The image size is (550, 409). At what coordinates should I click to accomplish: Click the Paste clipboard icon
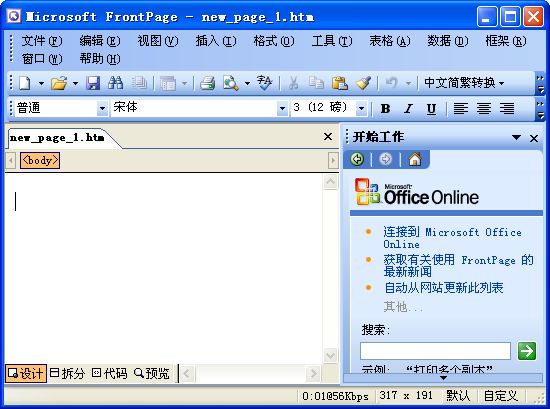tap(340, 83)
